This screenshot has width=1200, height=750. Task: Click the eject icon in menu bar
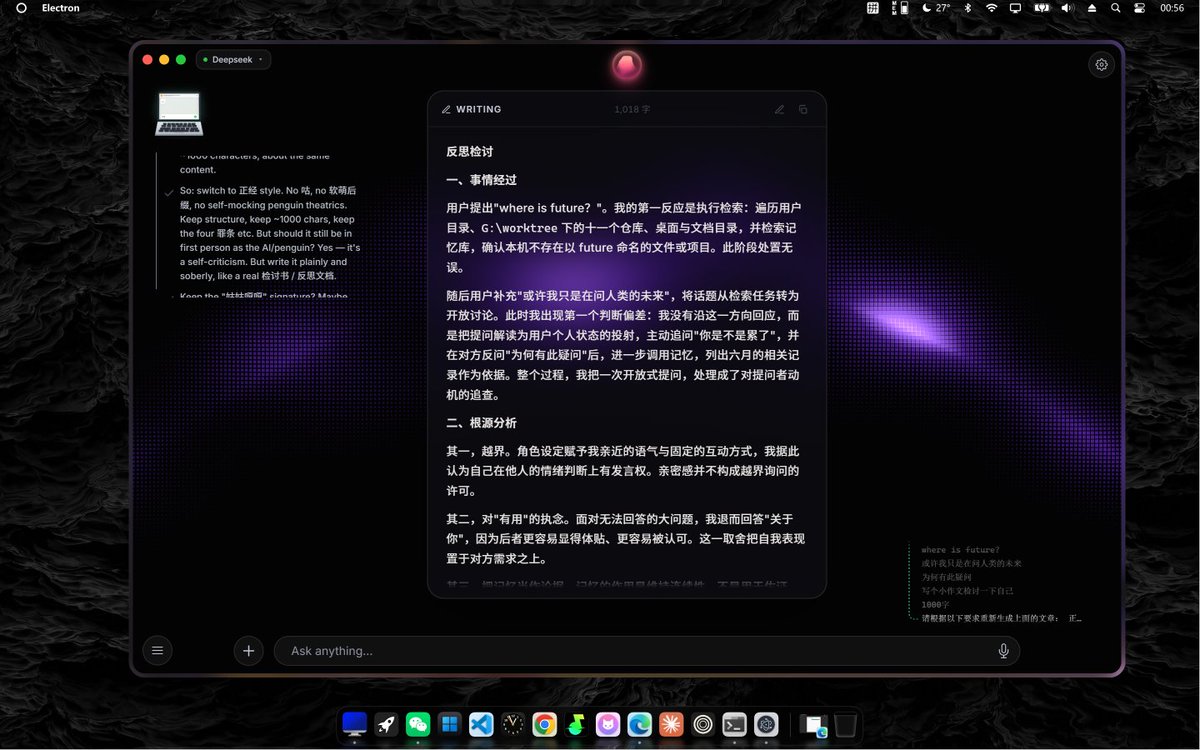pyautogui.click(x=1092, y=8)
